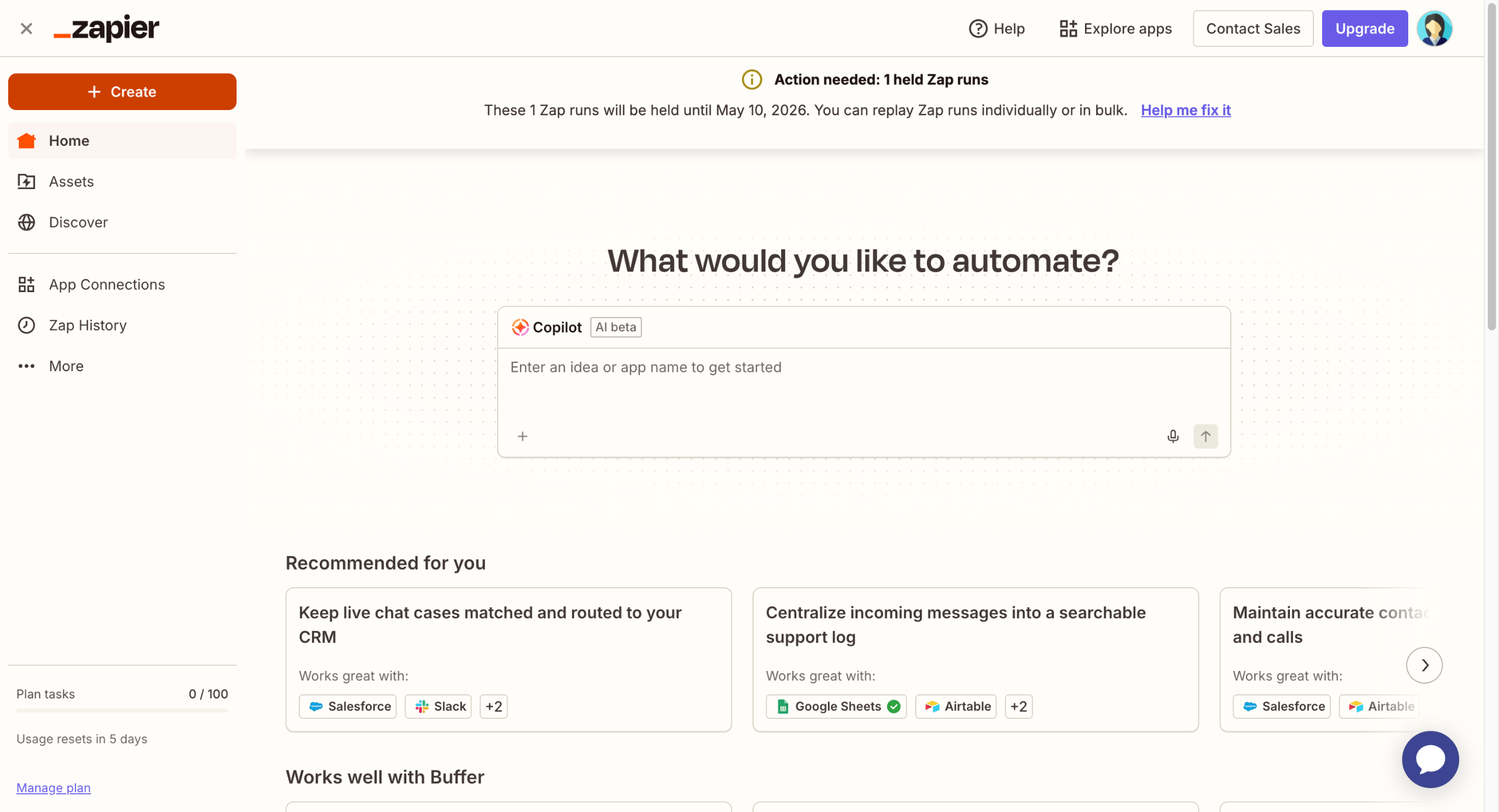Go to Zap History
This screenshot has height=812, width=1499.
(x=87, y=325)
